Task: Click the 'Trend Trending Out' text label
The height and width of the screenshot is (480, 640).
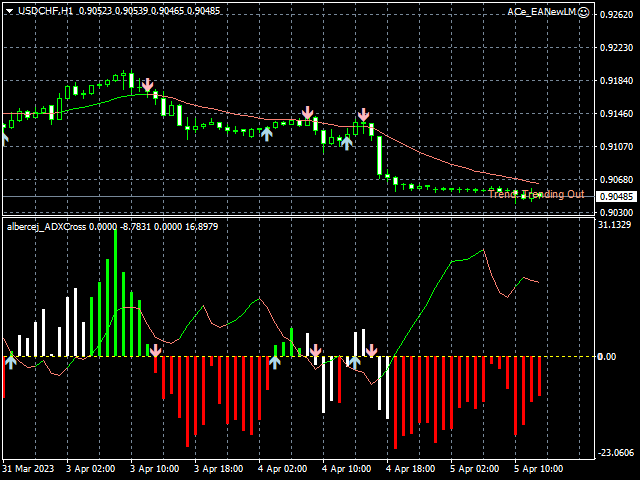Action: pyautogui.click(x=536, y=194)
